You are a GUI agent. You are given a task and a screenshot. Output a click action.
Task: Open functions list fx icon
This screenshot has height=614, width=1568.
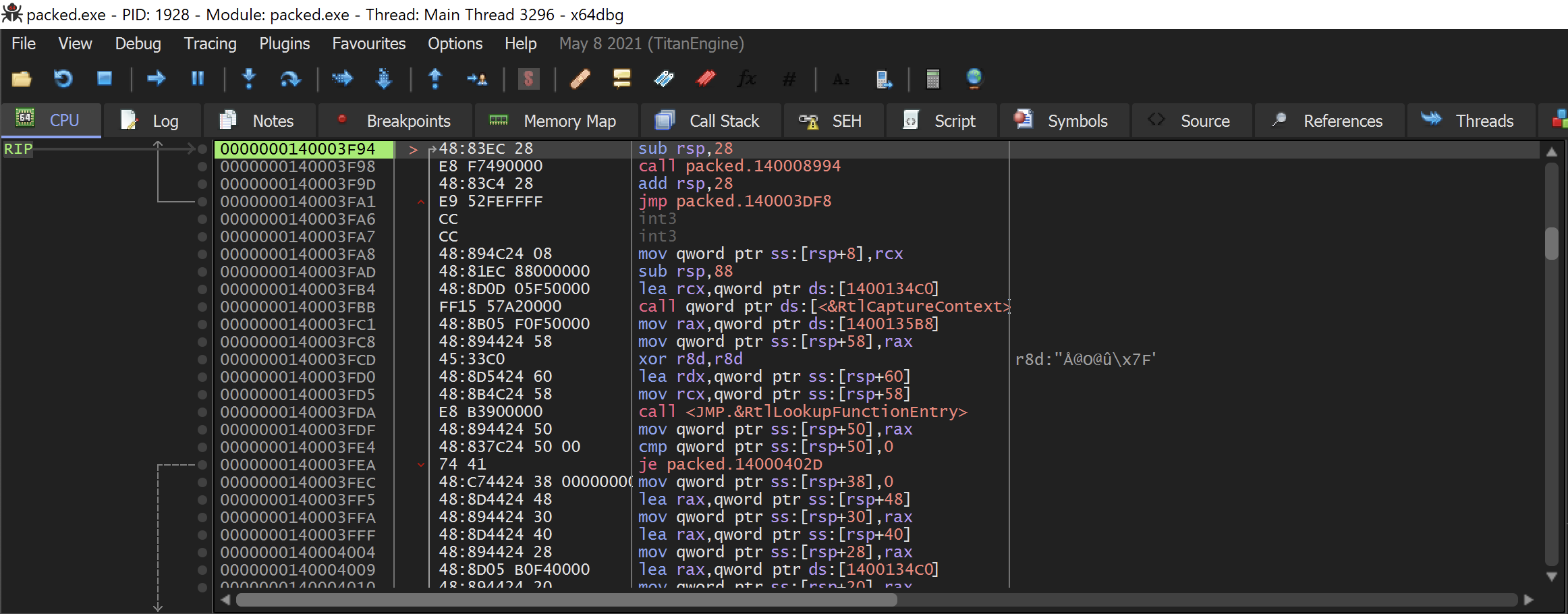[x=747, y=79]
